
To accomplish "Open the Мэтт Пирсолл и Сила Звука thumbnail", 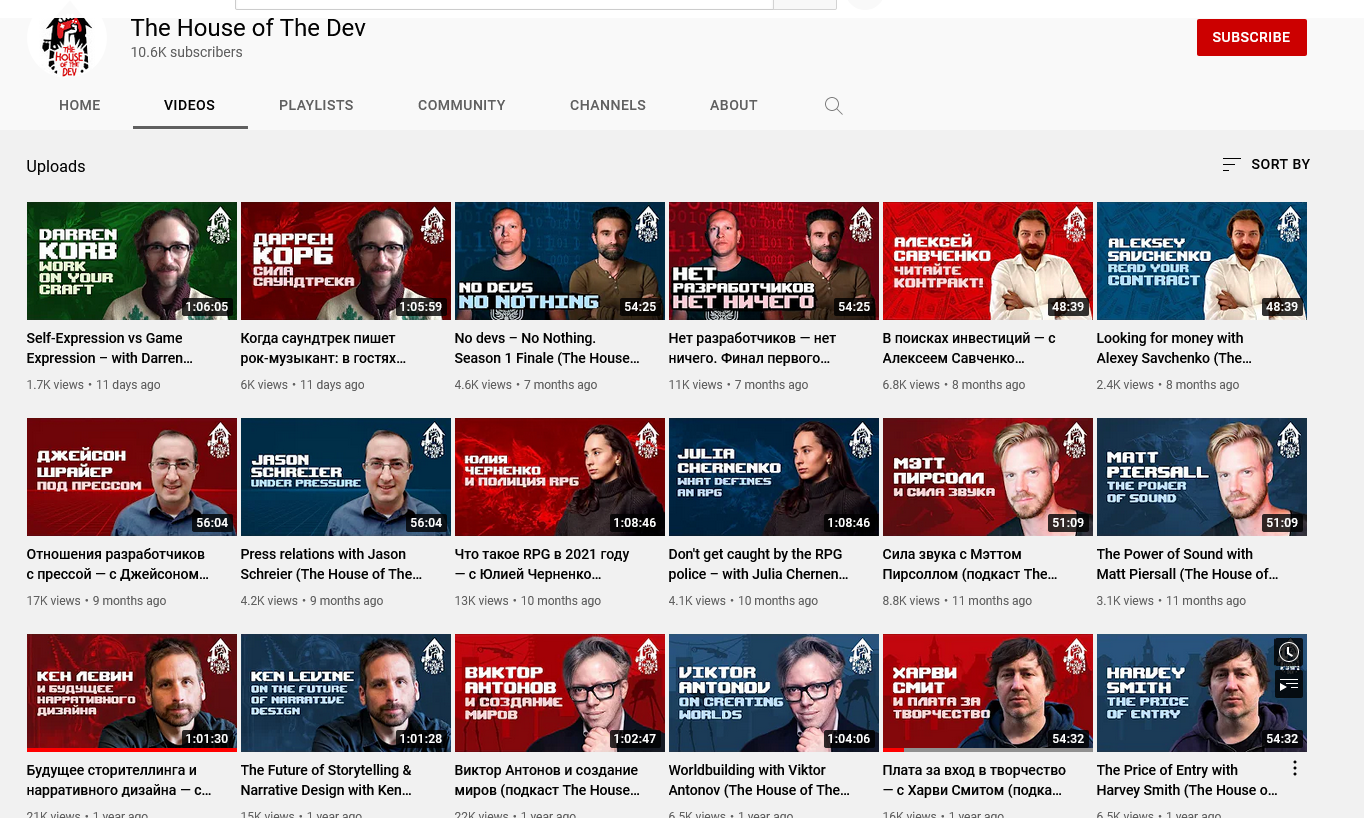I will 988,477.
